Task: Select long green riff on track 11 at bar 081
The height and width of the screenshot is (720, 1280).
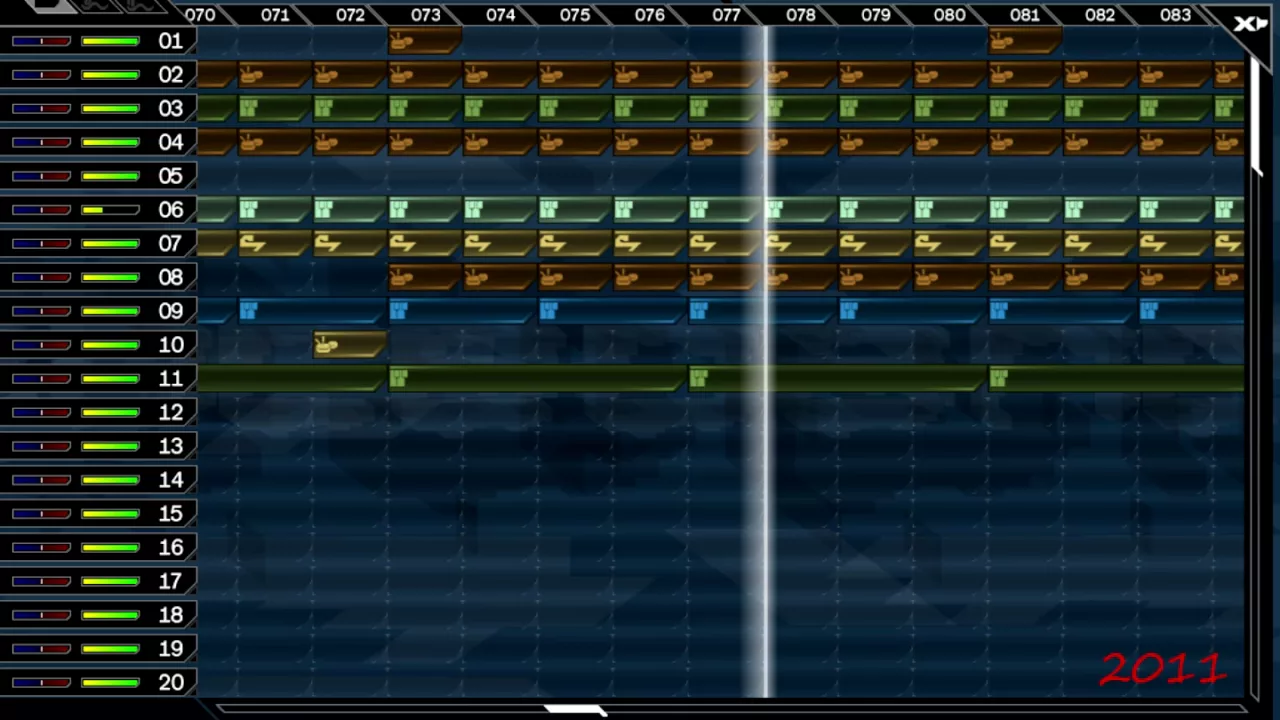Action: tap(1116, 378)
